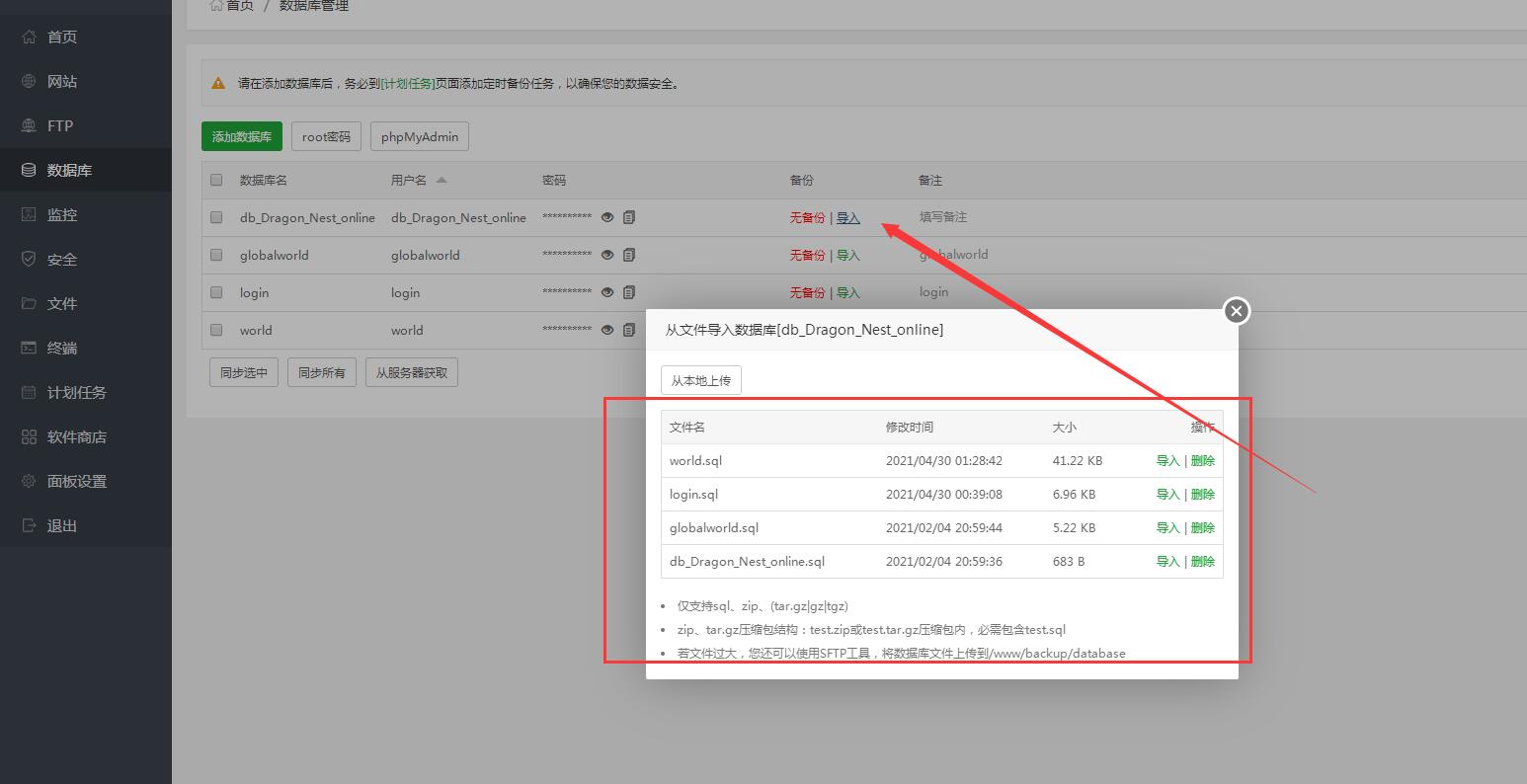Screen dimensions: 1527x784
Task: Click the 从服务器获取 button
Action: 412,372
